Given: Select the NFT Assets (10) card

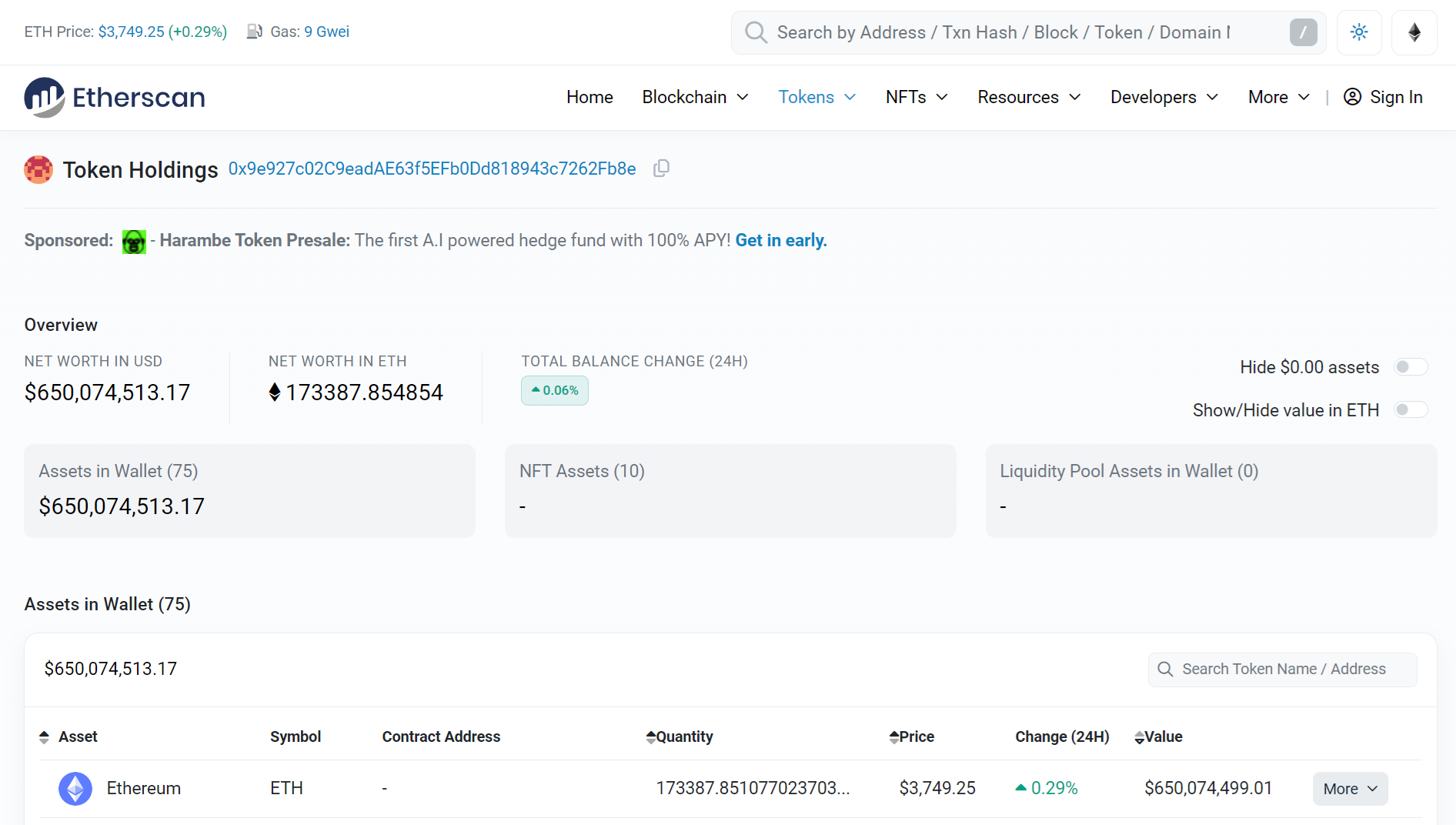Looking at the screenshot, I should point(730,490).
